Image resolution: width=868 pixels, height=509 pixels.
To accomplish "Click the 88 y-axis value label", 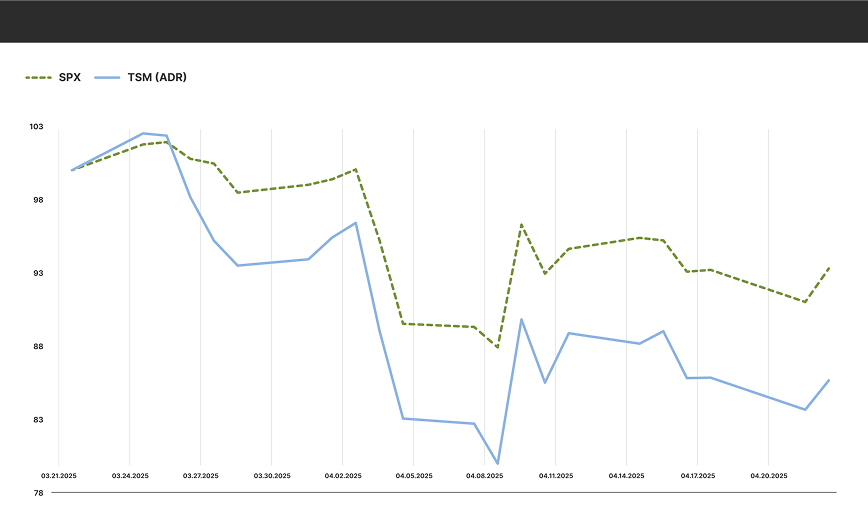I will (39, 347).
